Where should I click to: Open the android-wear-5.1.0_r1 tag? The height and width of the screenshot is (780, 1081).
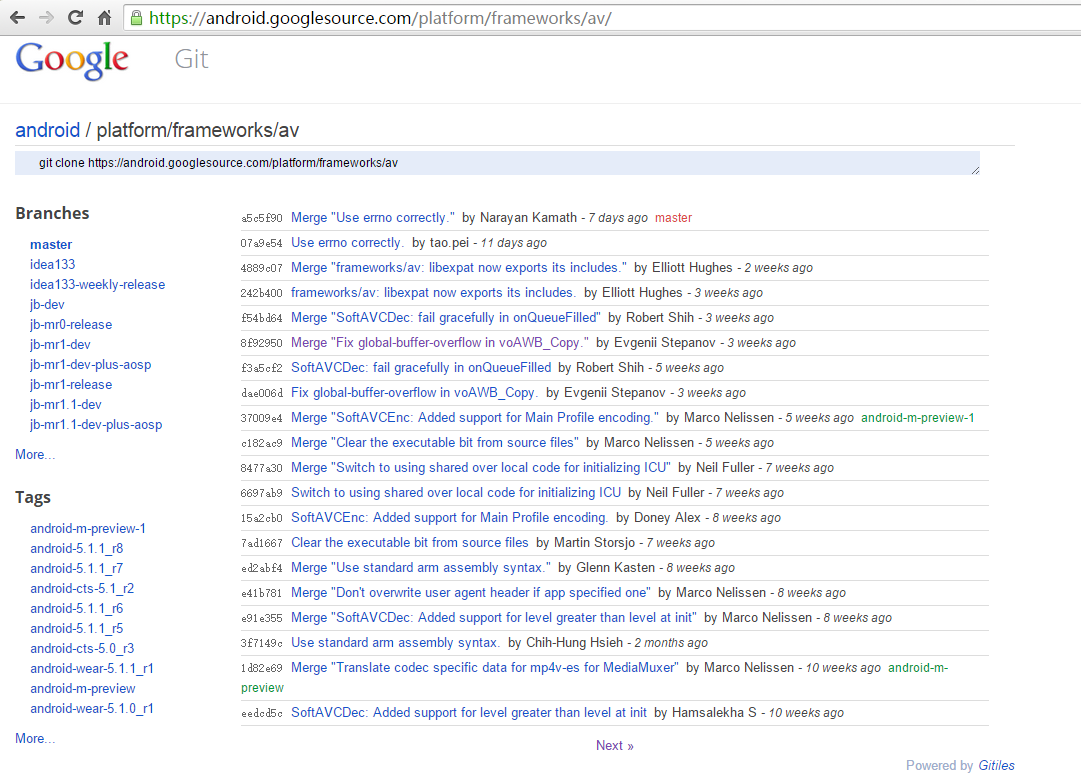click(92, 708)
